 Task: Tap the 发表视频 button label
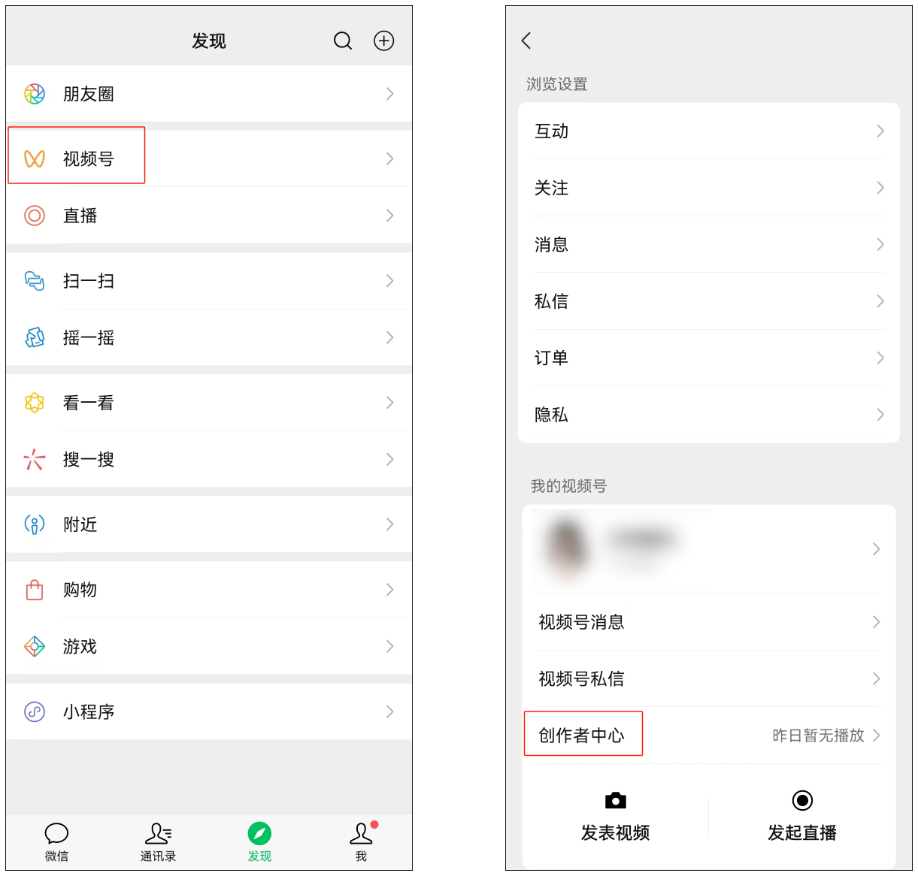pyautogui.click(x=615, y=833)
